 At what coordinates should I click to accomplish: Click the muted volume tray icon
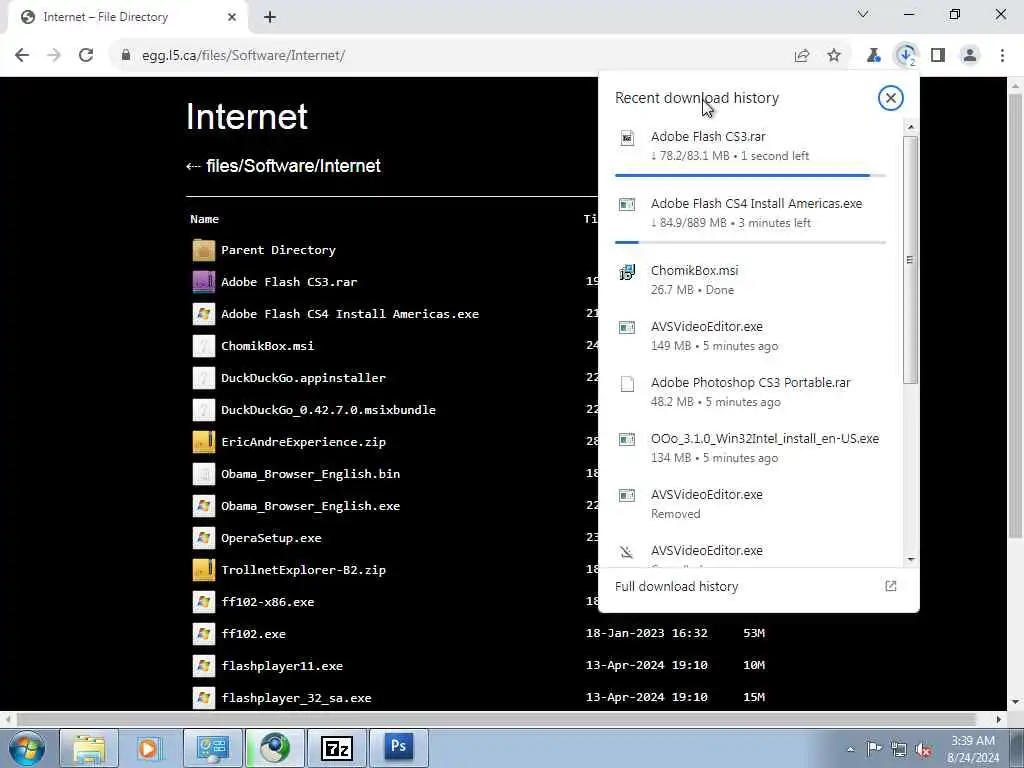(x=923, y=749)
